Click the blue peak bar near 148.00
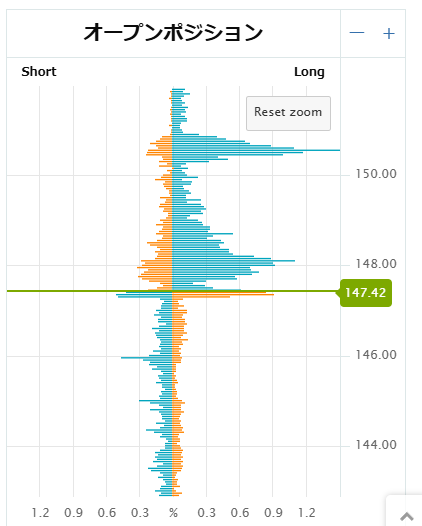Viewport: 422px width, 526px height. tap(233, 260)
